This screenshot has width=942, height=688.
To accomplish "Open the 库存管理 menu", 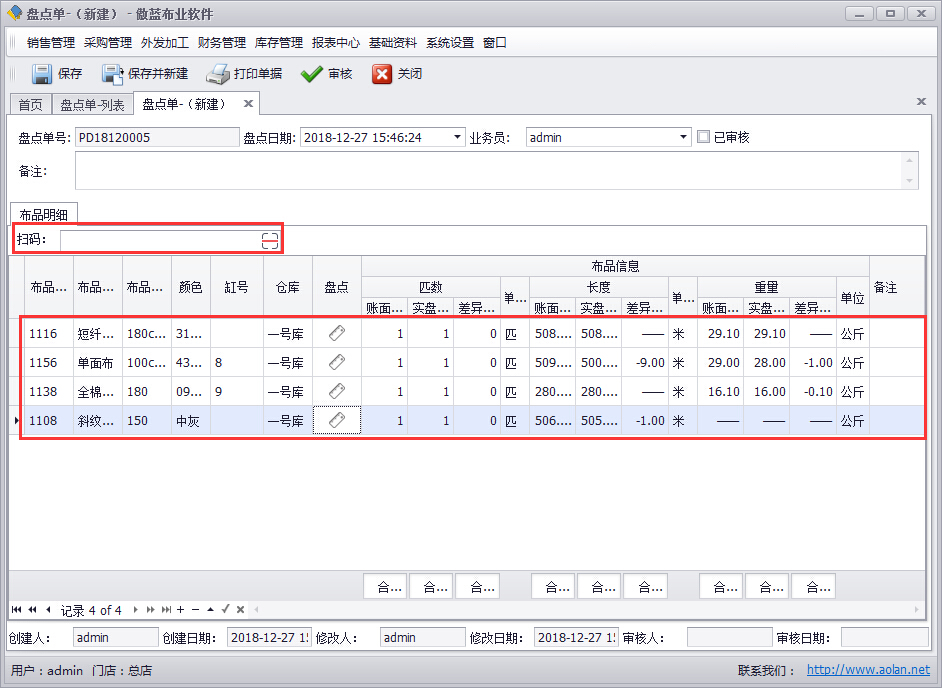I will 278,43.
